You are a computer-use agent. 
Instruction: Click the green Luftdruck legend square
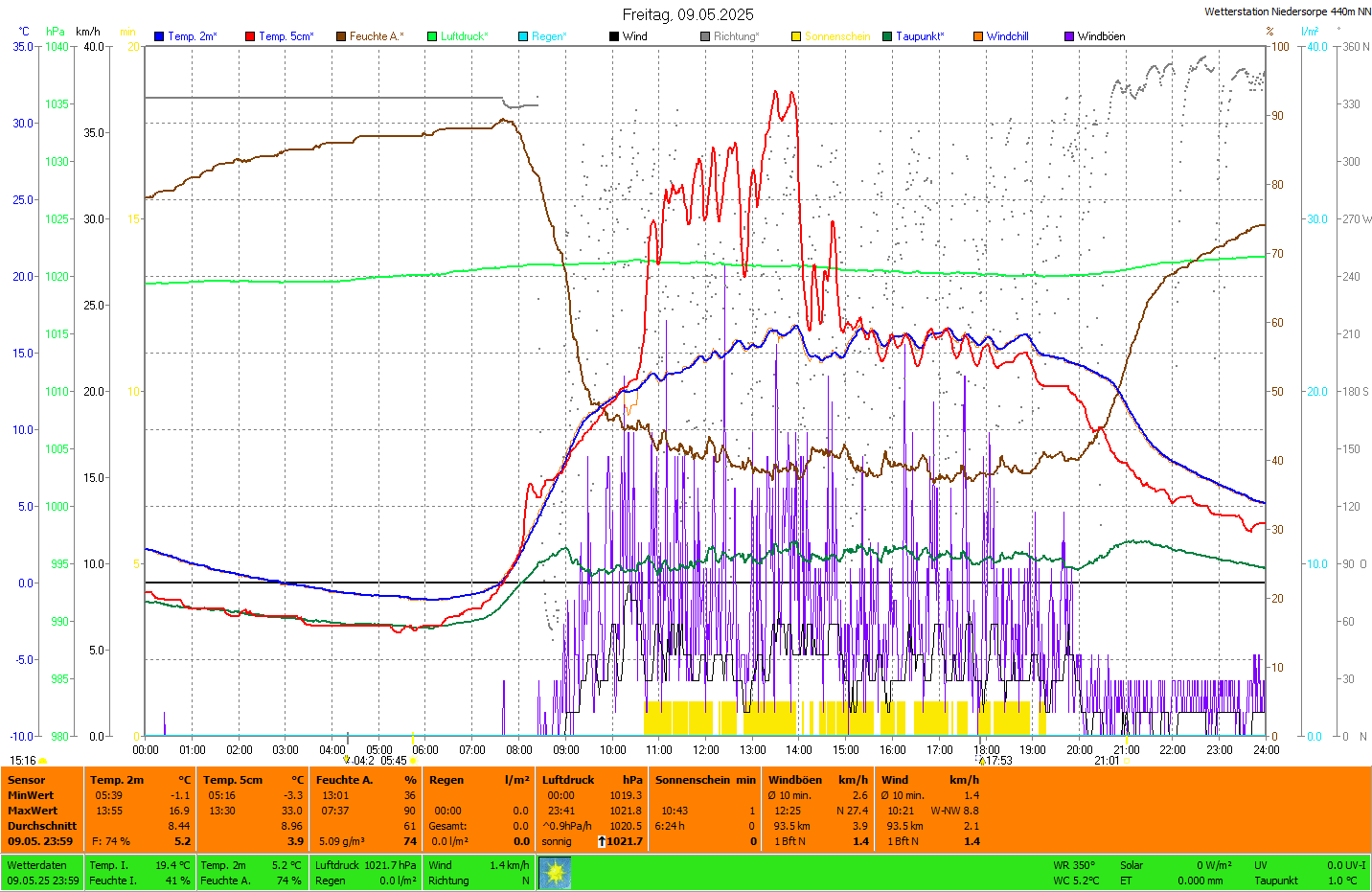coord(432,36)
